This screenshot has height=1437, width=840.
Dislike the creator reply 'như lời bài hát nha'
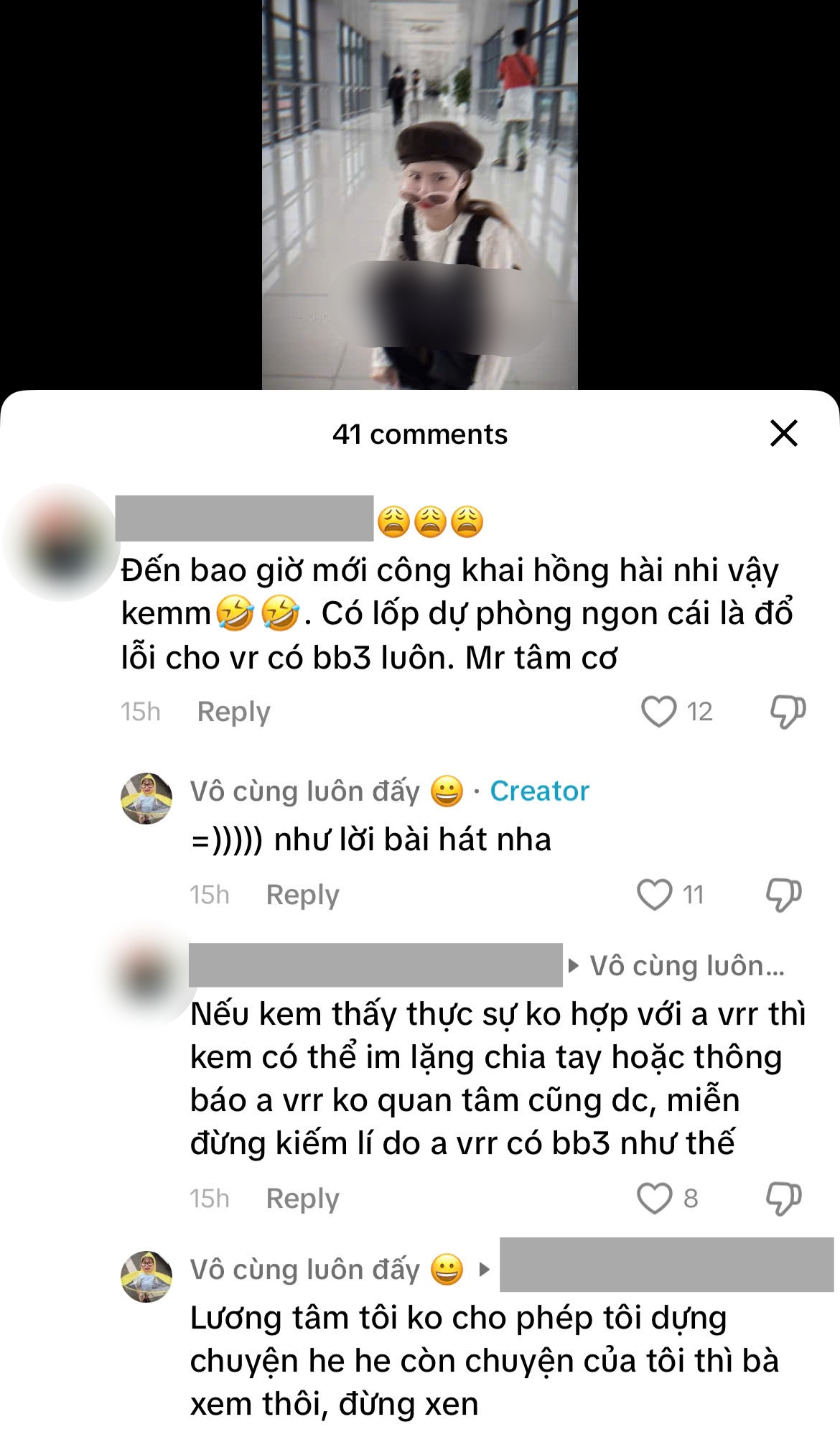[783, 895]
